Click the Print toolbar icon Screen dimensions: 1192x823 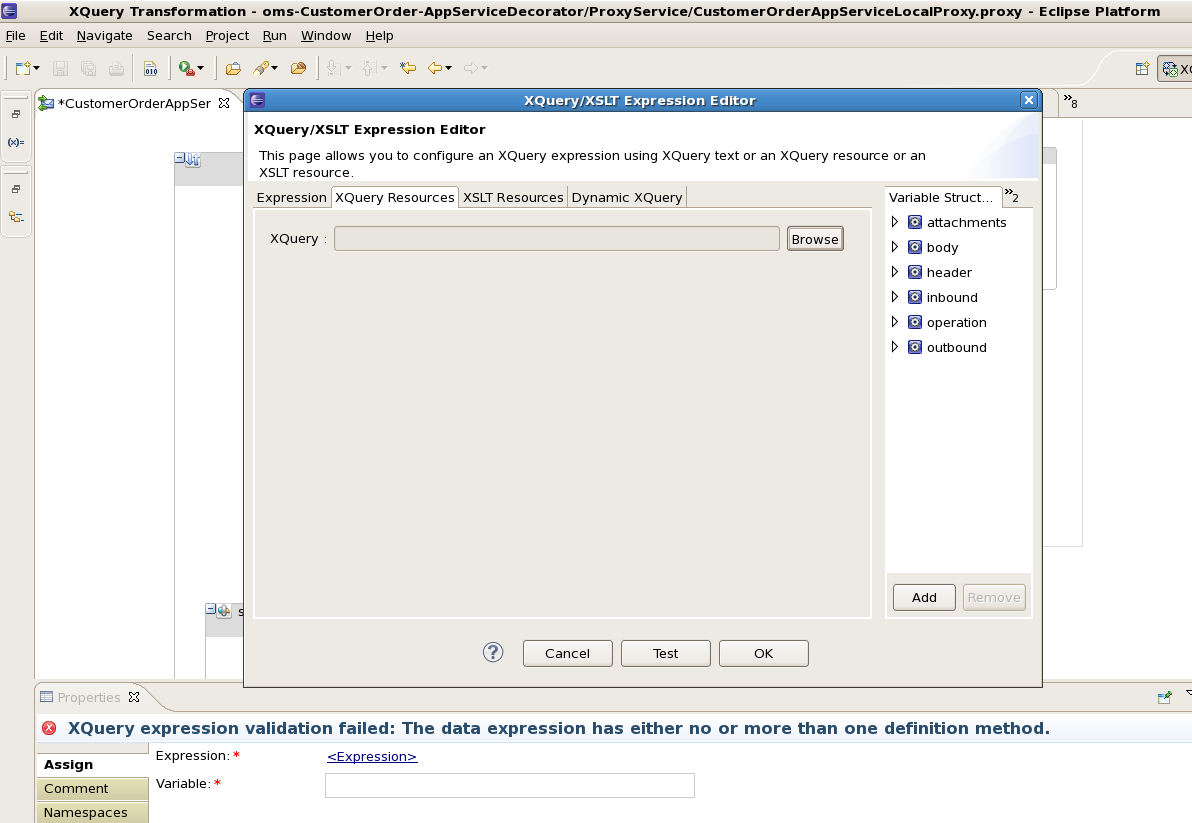point(116,68)
